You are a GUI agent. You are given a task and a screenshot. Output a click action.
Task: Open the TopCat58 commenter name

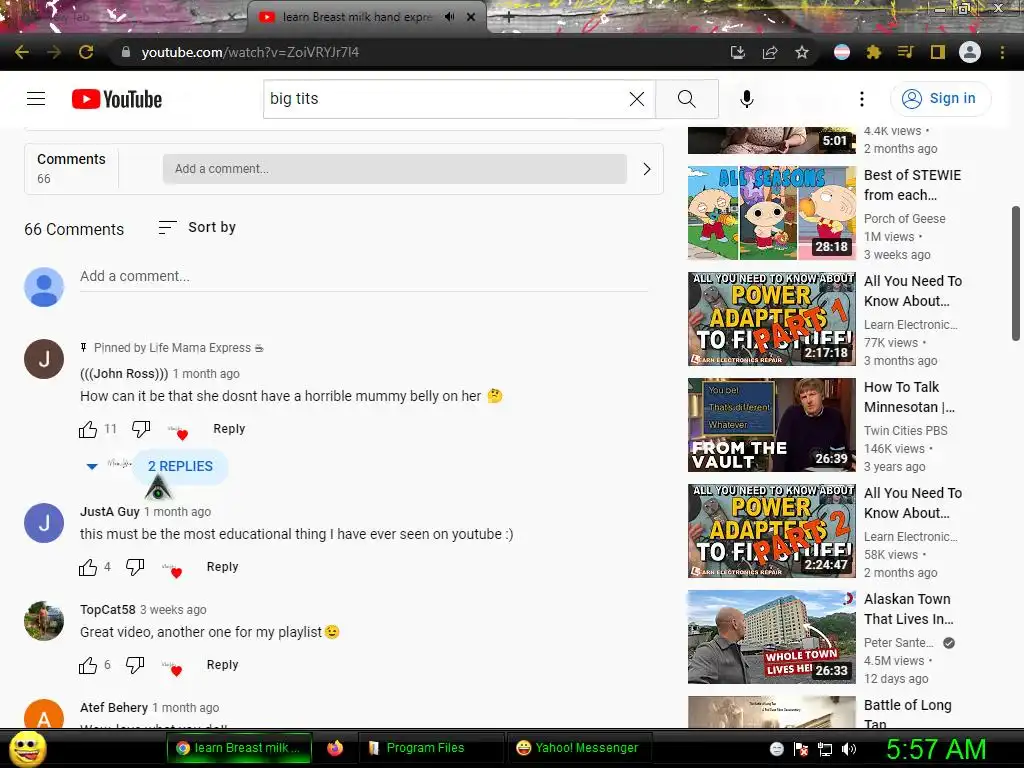[108, 610]
